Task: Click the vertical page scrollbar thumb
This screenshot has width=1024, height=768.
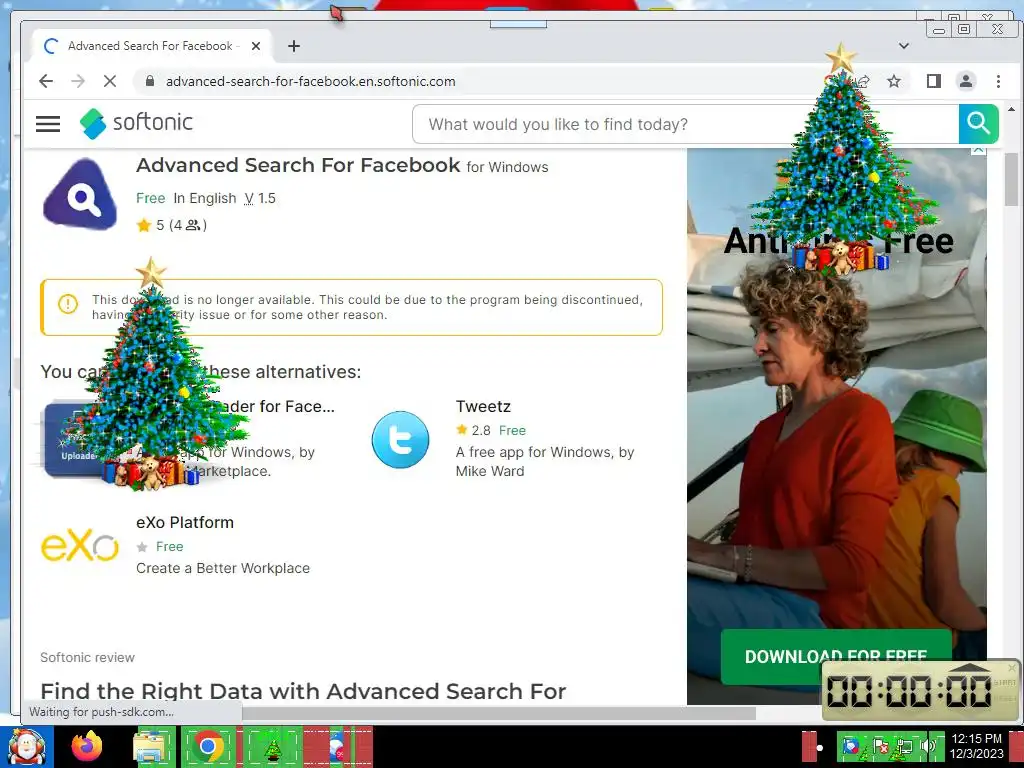Action: (x=1011, y=178)
